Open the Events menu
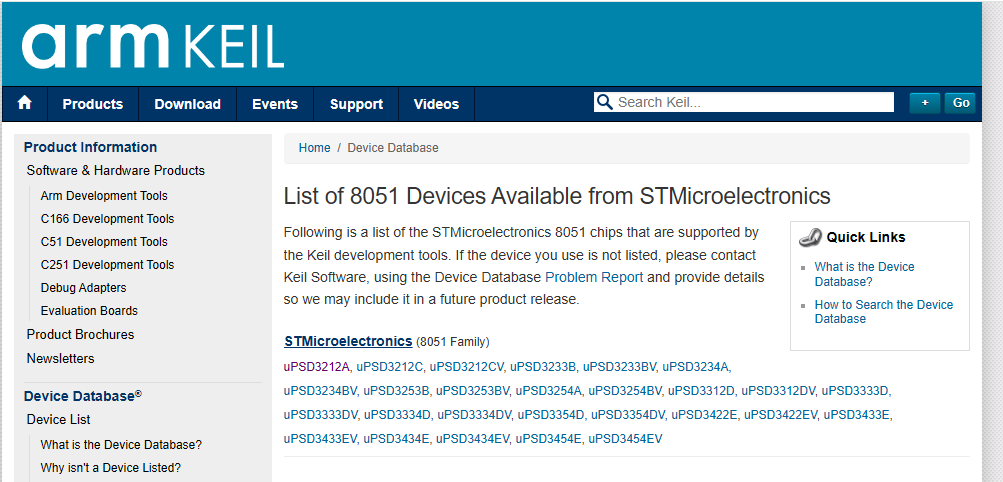The image size is (1003, 482). 275,104
